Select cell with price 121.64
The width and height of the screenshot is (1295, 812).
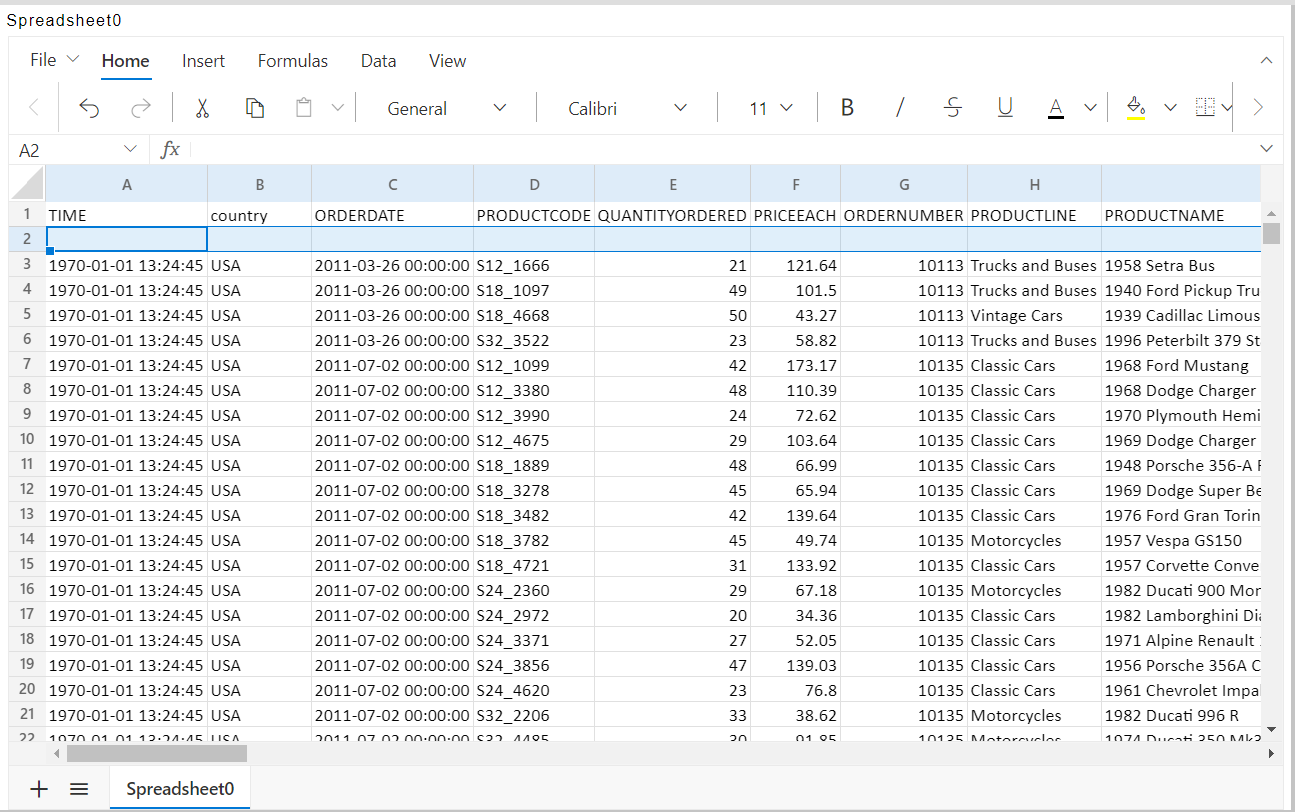coord(796,265)
